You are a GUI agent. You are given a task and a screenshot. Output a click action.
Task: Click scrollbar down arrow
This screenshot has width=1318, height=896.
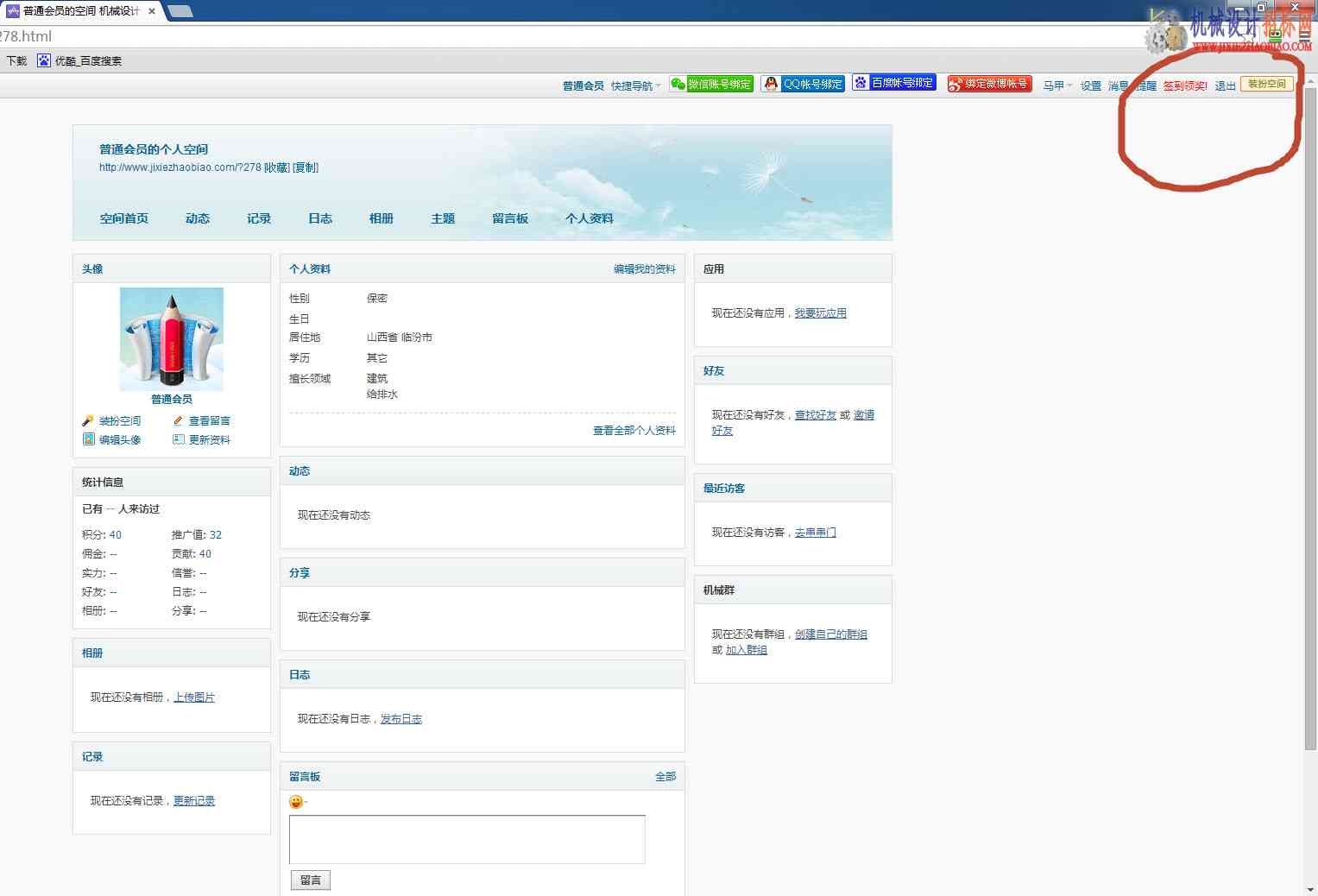click(1311, 888)
